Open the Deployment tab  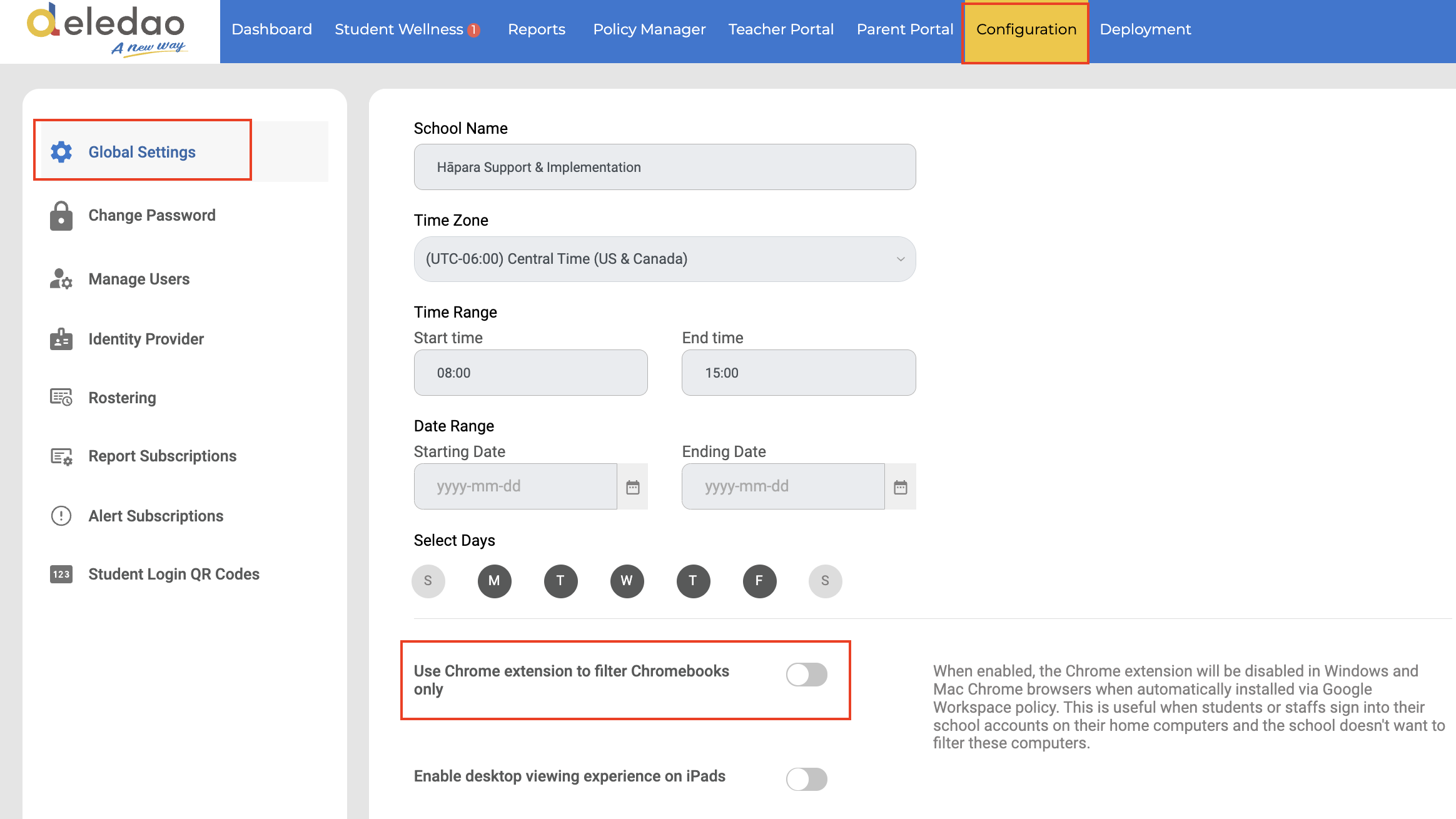(1145, 29)
